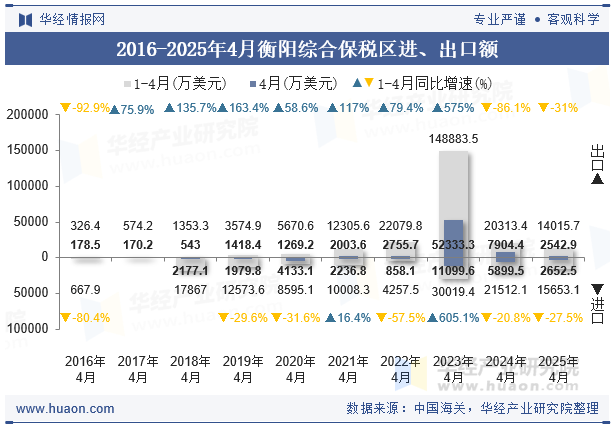Click the growth rate 163.4%
The width and height of the screenshot is (615, 427).
click(x=249, y=107)
